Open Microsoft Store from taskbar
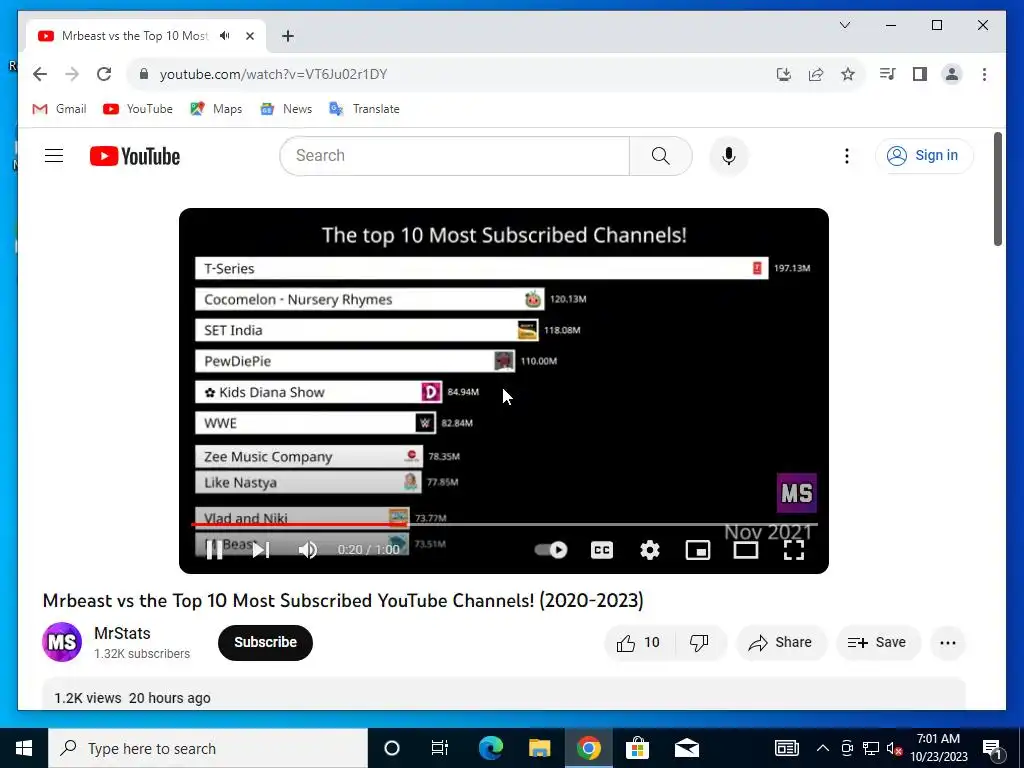The image size is (1024, 768). [x=637, y=748]
